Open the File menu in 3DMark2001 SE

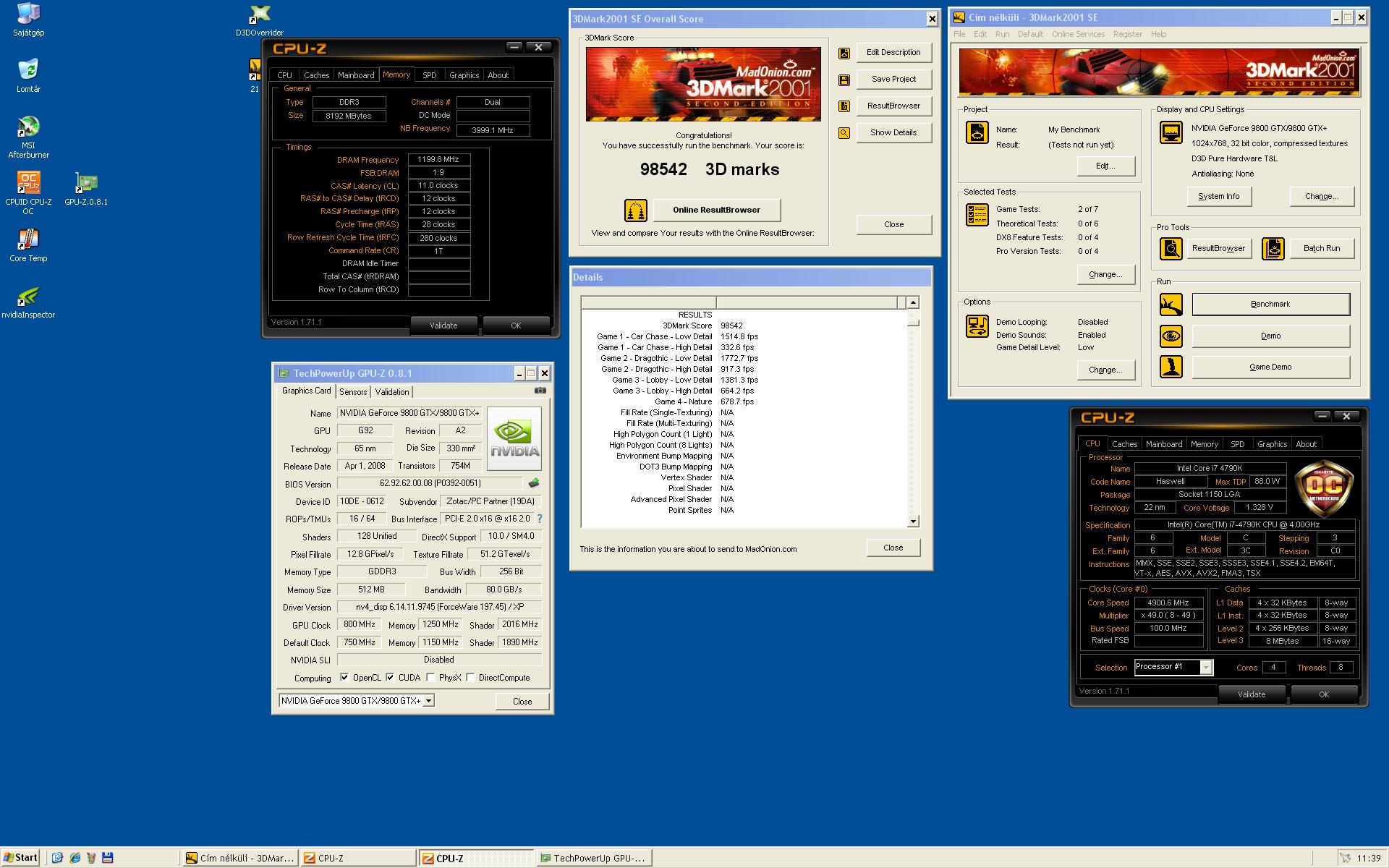coord(959,34)
